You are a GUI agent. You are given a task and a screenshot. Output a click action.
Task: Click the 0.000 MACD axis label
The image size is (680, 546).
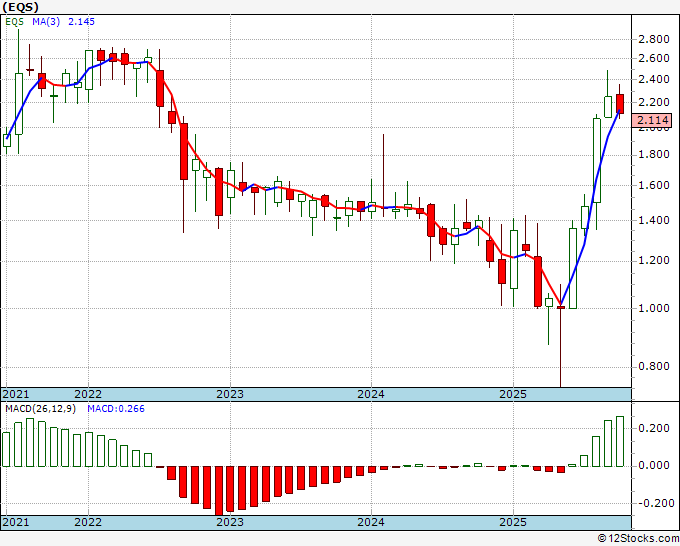tap(654, 466)
